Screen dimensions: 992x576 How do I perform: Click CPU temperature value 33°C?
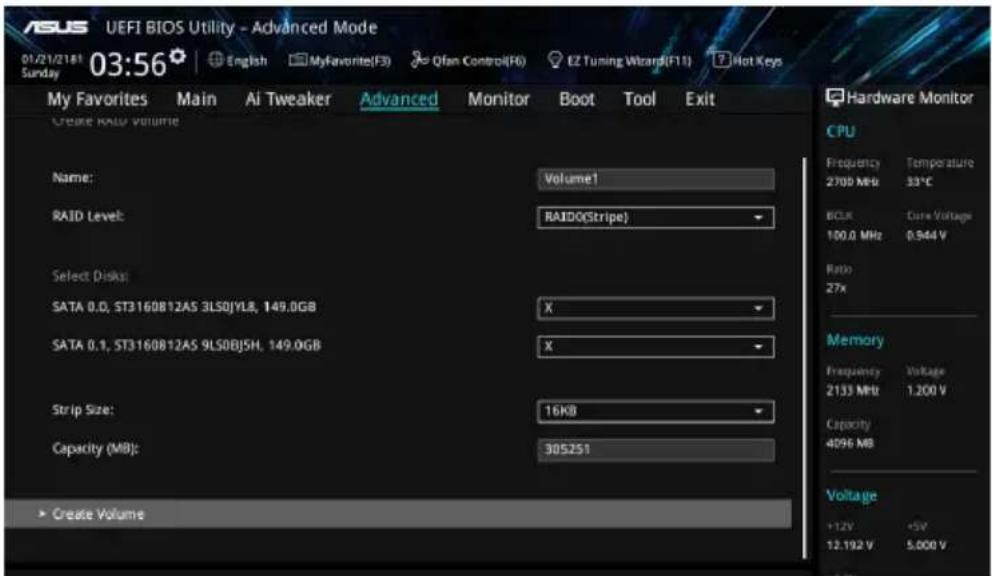coord(919,182)
